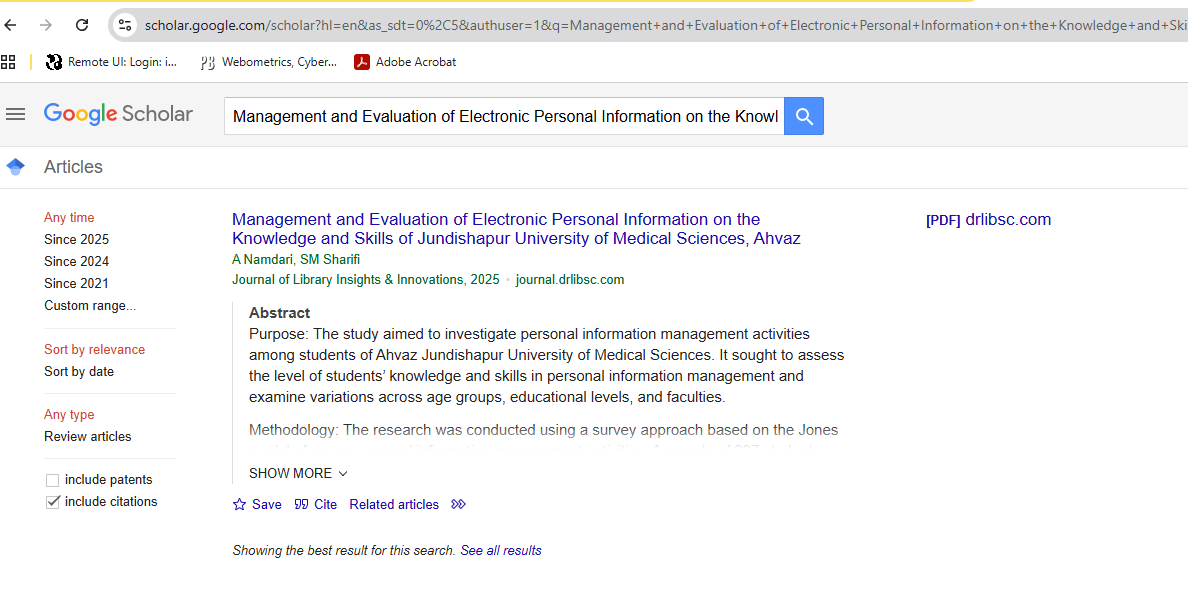1188x614 pixels.
Task: Click the Google Scholar logo
Action: (118, 114)
